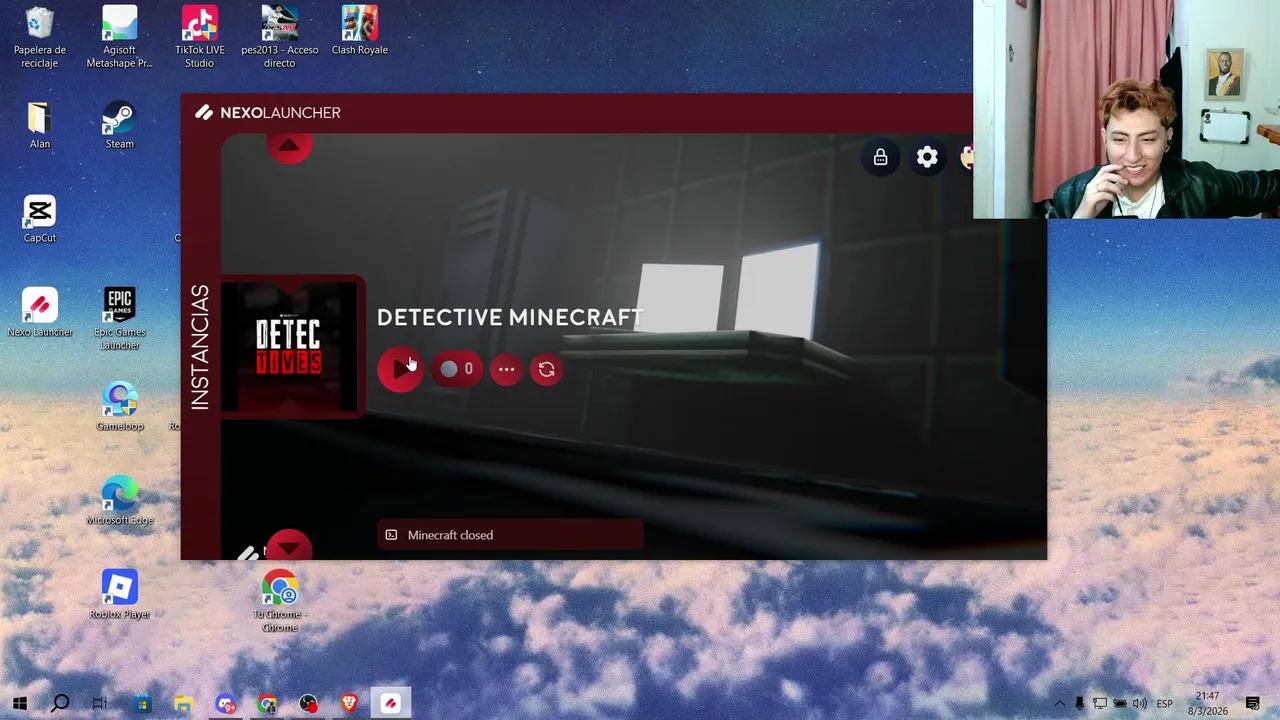
Task: Click the DETECTIVE MINECRAFT title
Action: click(x=510, y=317)
